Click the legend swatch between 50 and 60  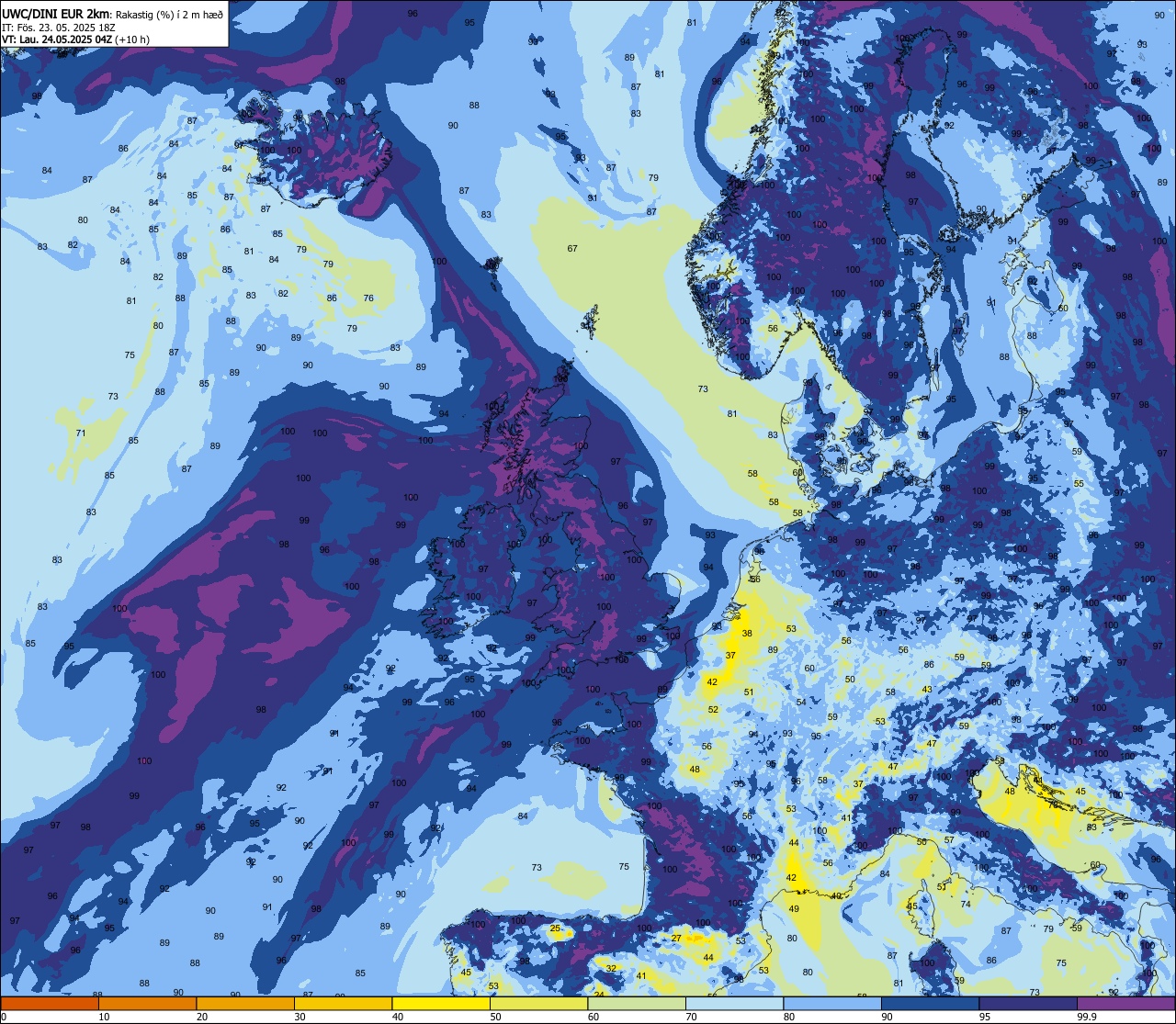538,1003
